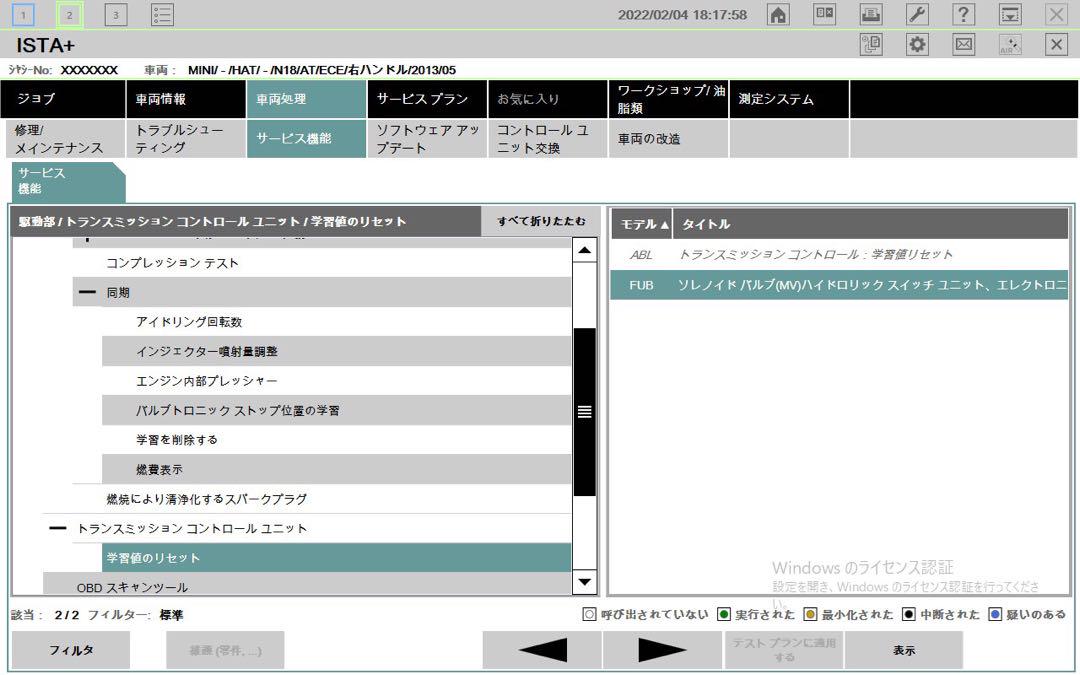Sort by the モデル column header
Image resolution: width=1080 pixels, height=675 pixels.
click(x=641, y=224)
